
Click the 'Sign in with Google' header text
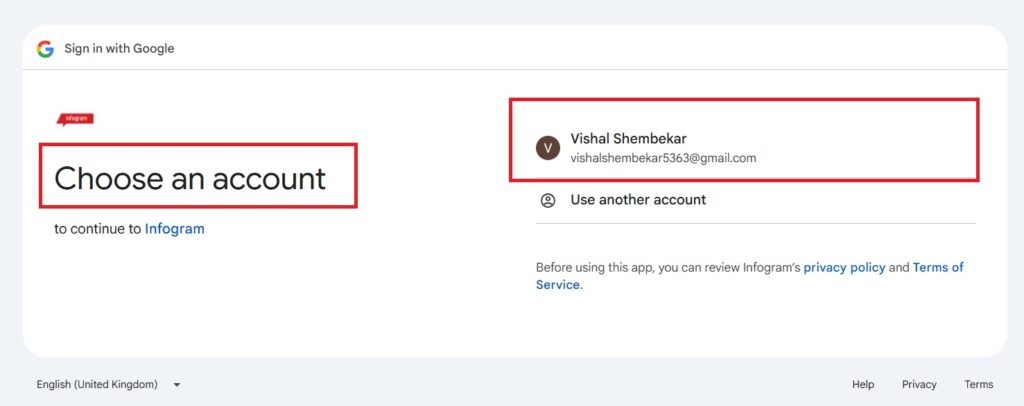tap(119, 49)
